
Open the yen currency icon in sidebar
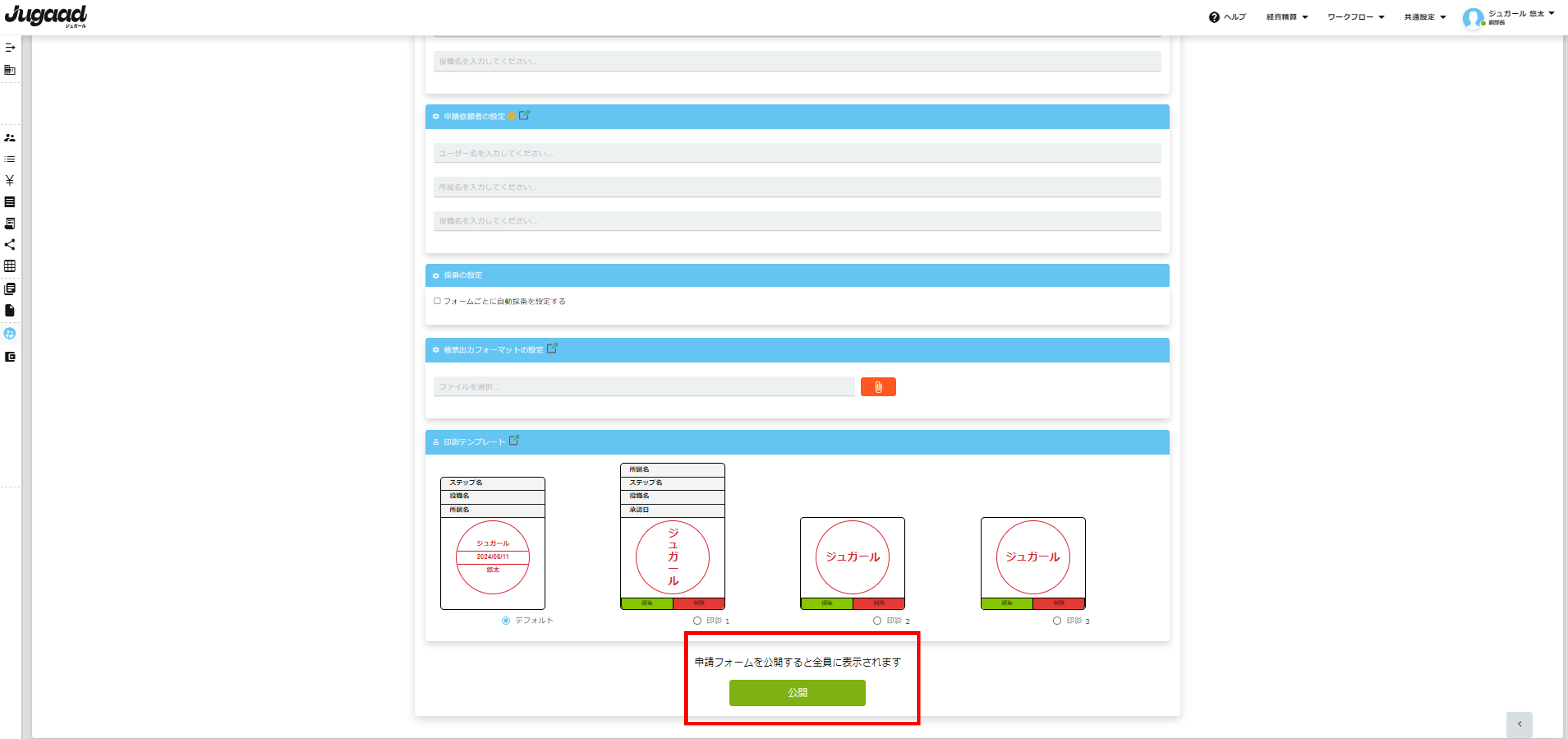click(x=10, y=180)
